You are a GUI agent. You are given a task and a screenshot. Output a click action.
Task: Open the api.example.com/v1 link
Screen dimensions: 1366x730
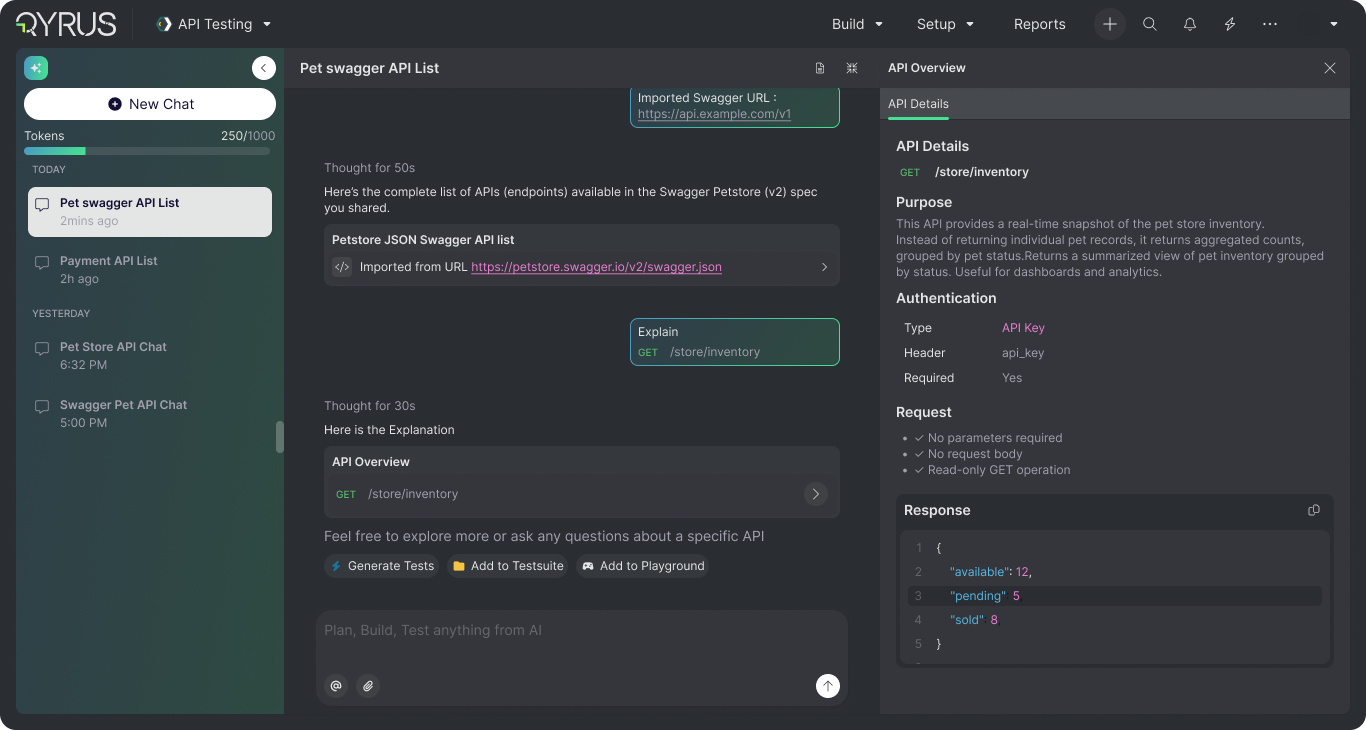coord(714,114)
